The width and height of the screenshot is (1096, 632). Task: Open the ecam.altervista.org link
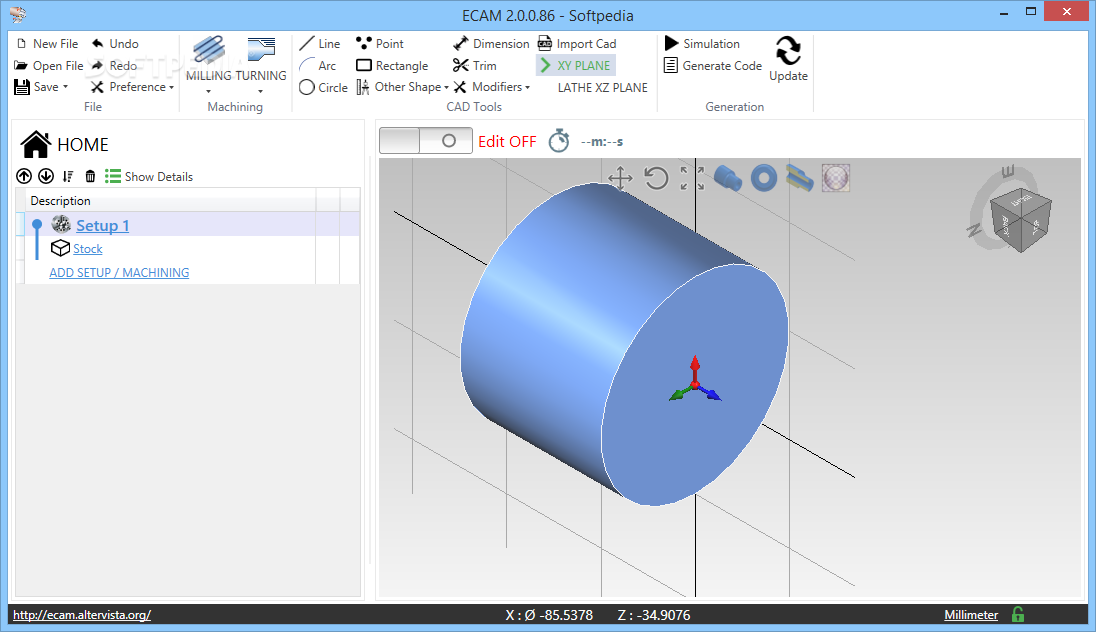click(x=82, y=615)
